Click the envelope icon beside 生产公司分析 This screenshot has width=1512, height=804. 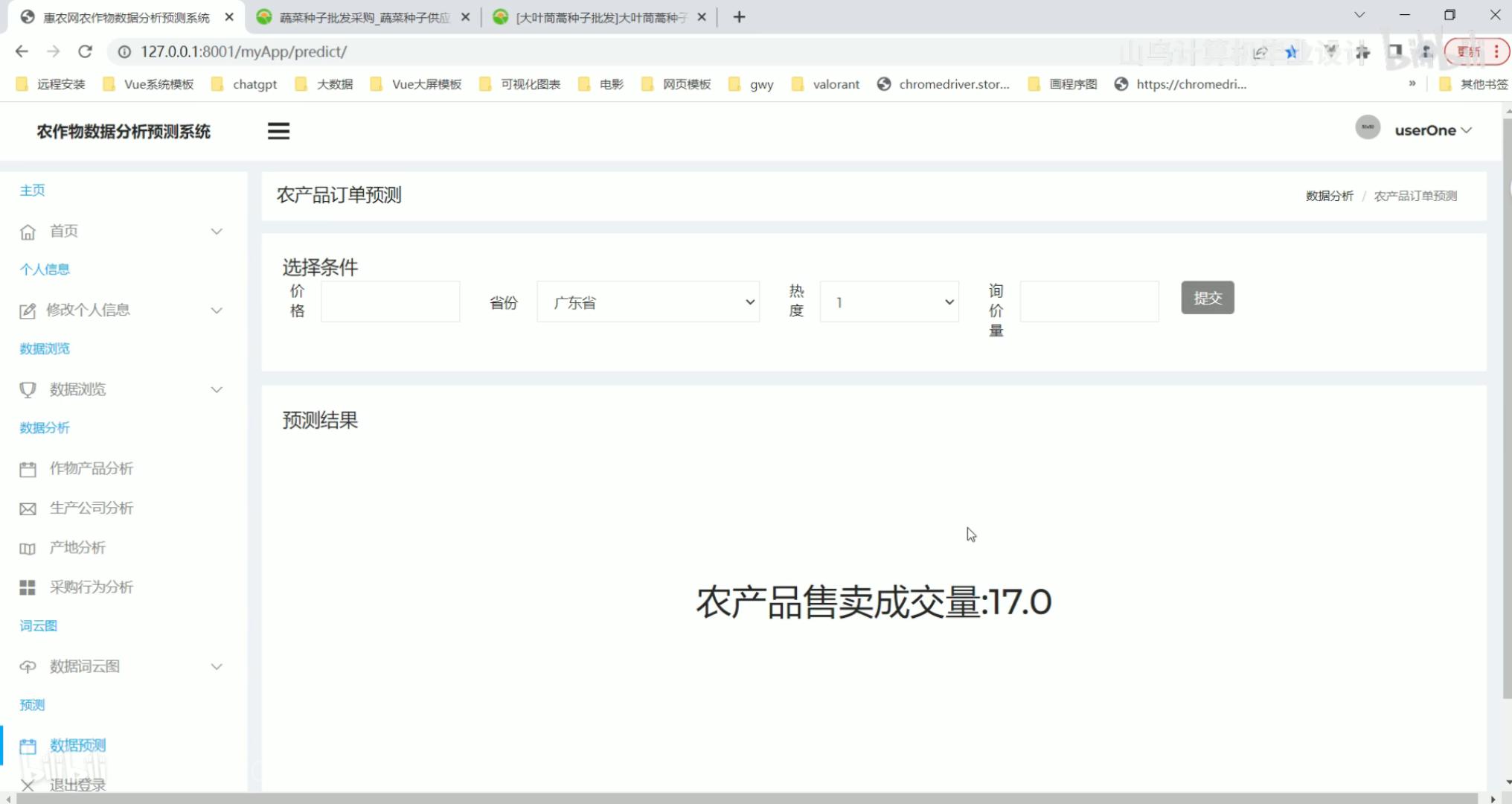click(x=28, y=509)
